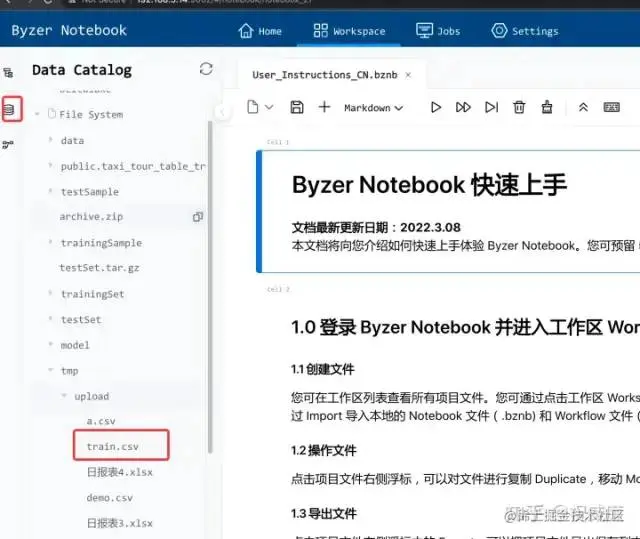Click the Byzer Notebook 快速上手 heading cell
Screen dimensions: 640x539
click(x=429, y=185)
